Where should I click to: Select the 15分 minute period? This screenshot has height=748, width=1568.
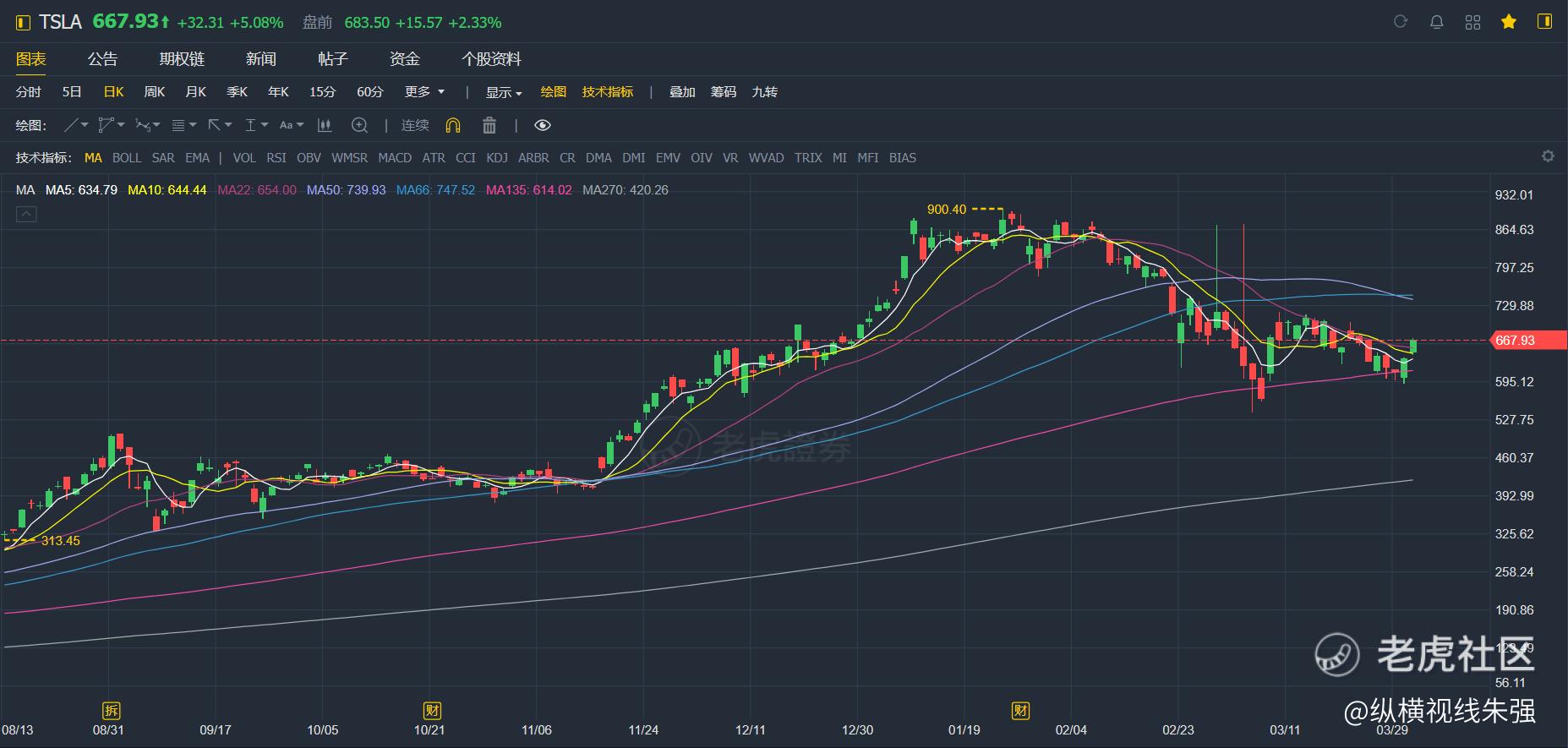pos(322,91)
